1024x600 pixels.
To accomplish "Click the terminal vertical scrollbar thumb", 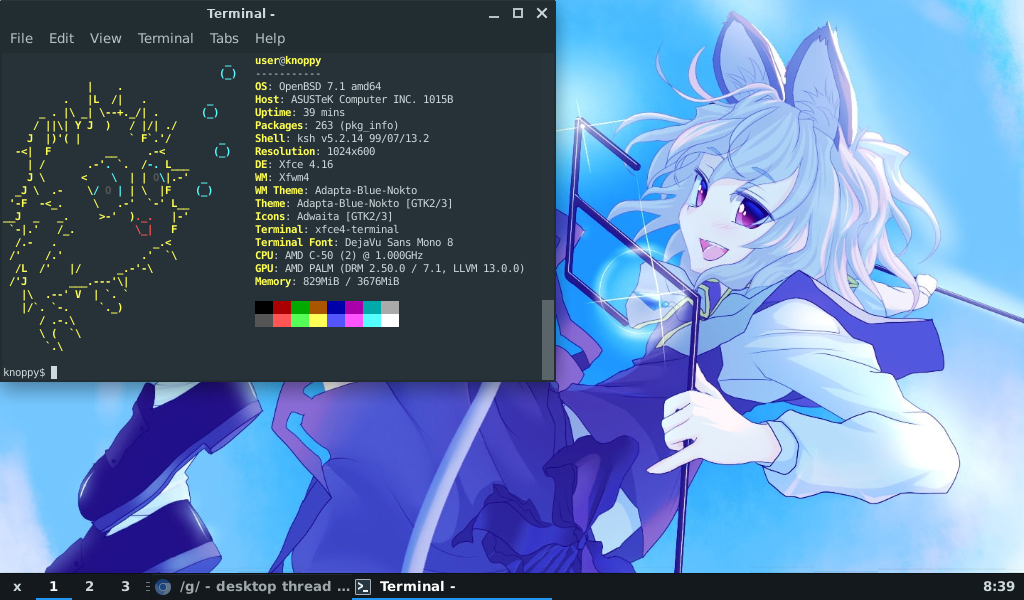I will [548, 339].
